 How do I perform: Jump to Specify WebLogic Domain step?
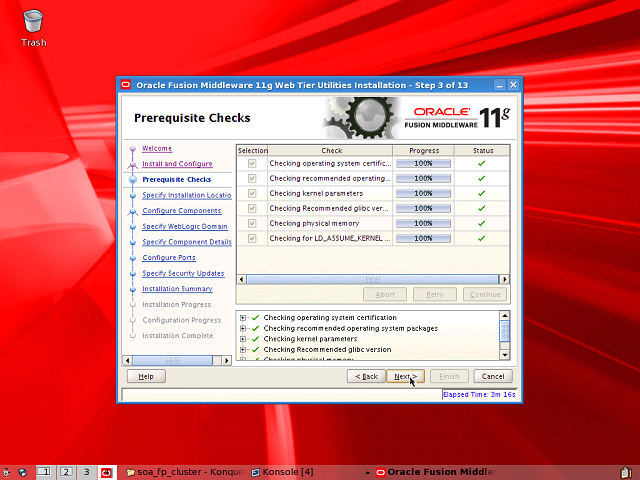184,226
